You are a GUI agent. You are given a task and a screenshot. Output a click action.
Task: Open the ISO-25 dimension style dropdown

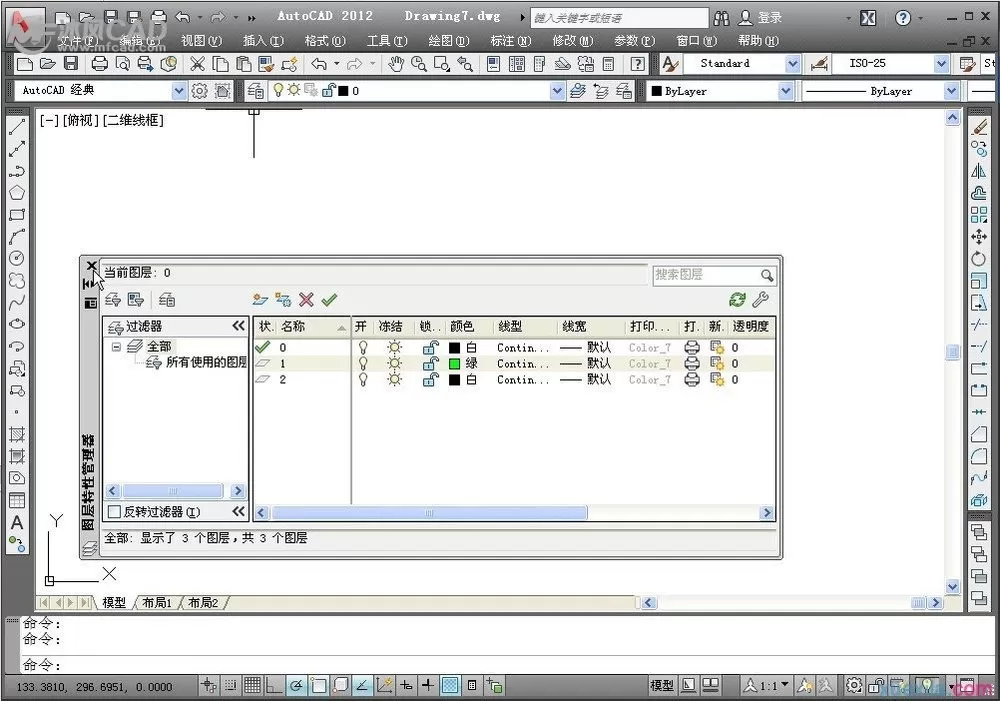(x=941, y=64)
